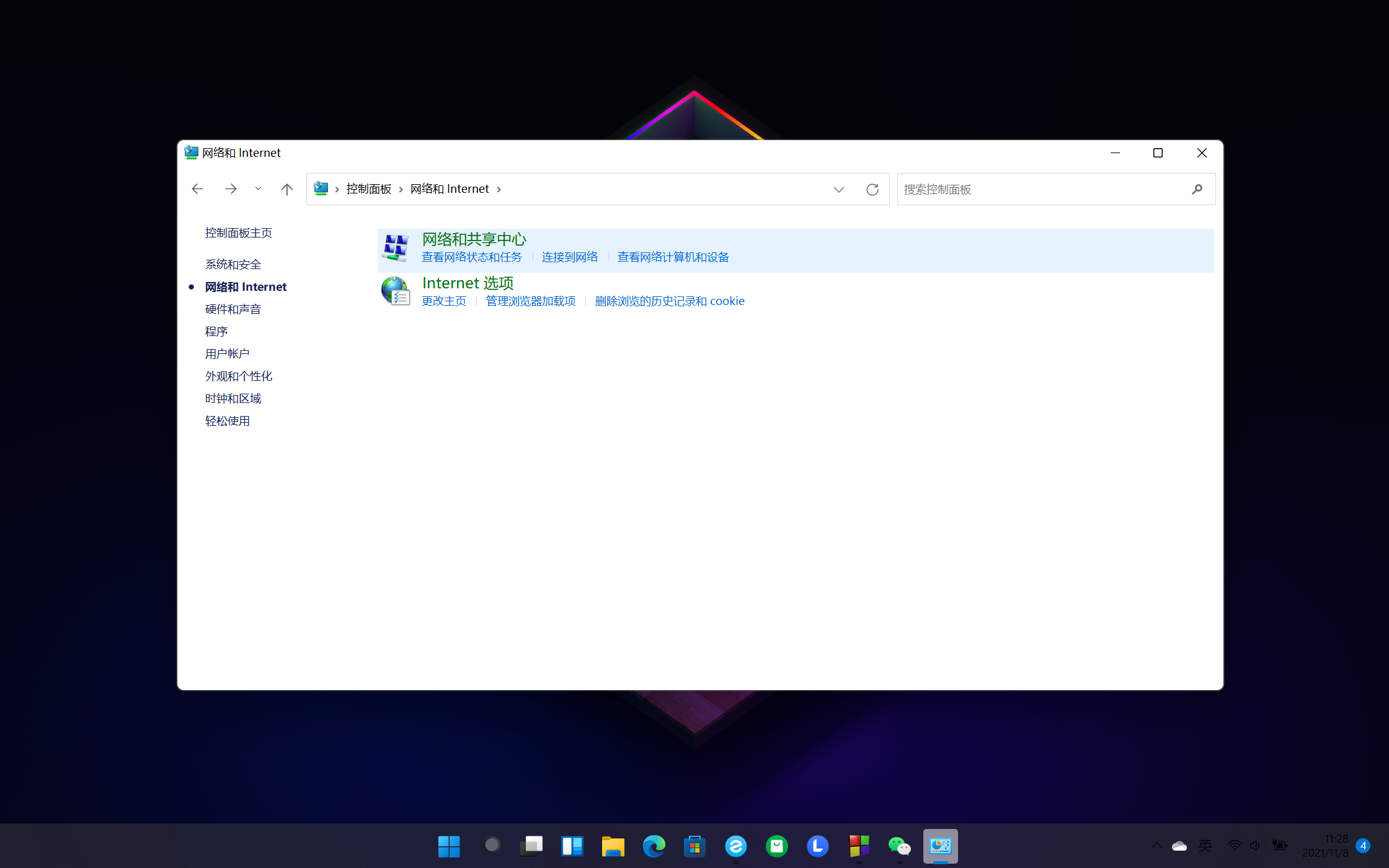Open recent locations dropdown arrow
Image resolution: width=1389 pixels, height=868 pixels.
tap(258, 188)
